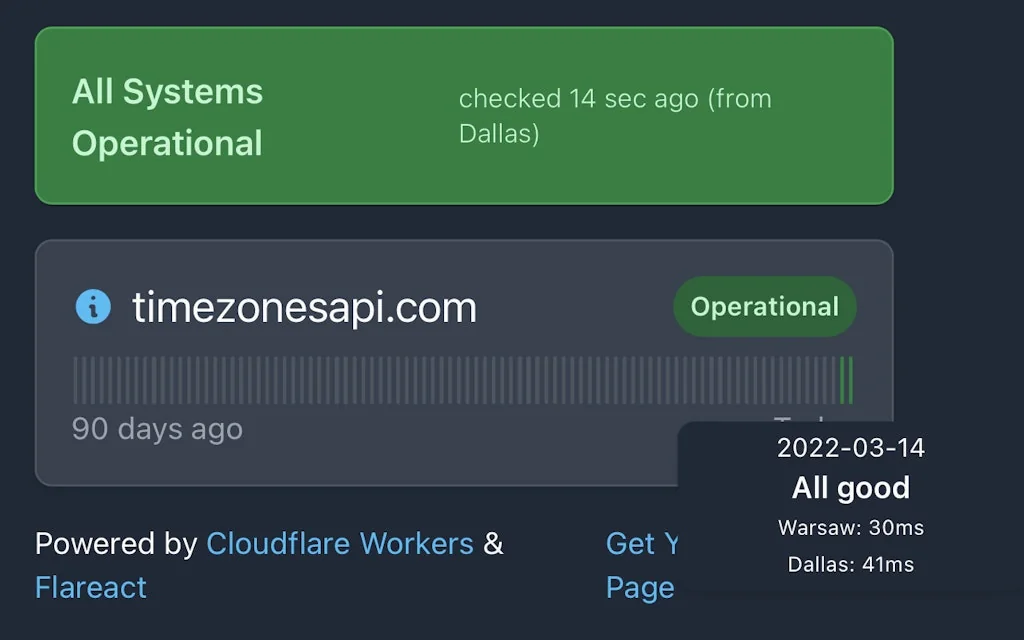Open the Cloudflare Workers link
Viewport: 1024px width, 640px height.
click(340, 543)
